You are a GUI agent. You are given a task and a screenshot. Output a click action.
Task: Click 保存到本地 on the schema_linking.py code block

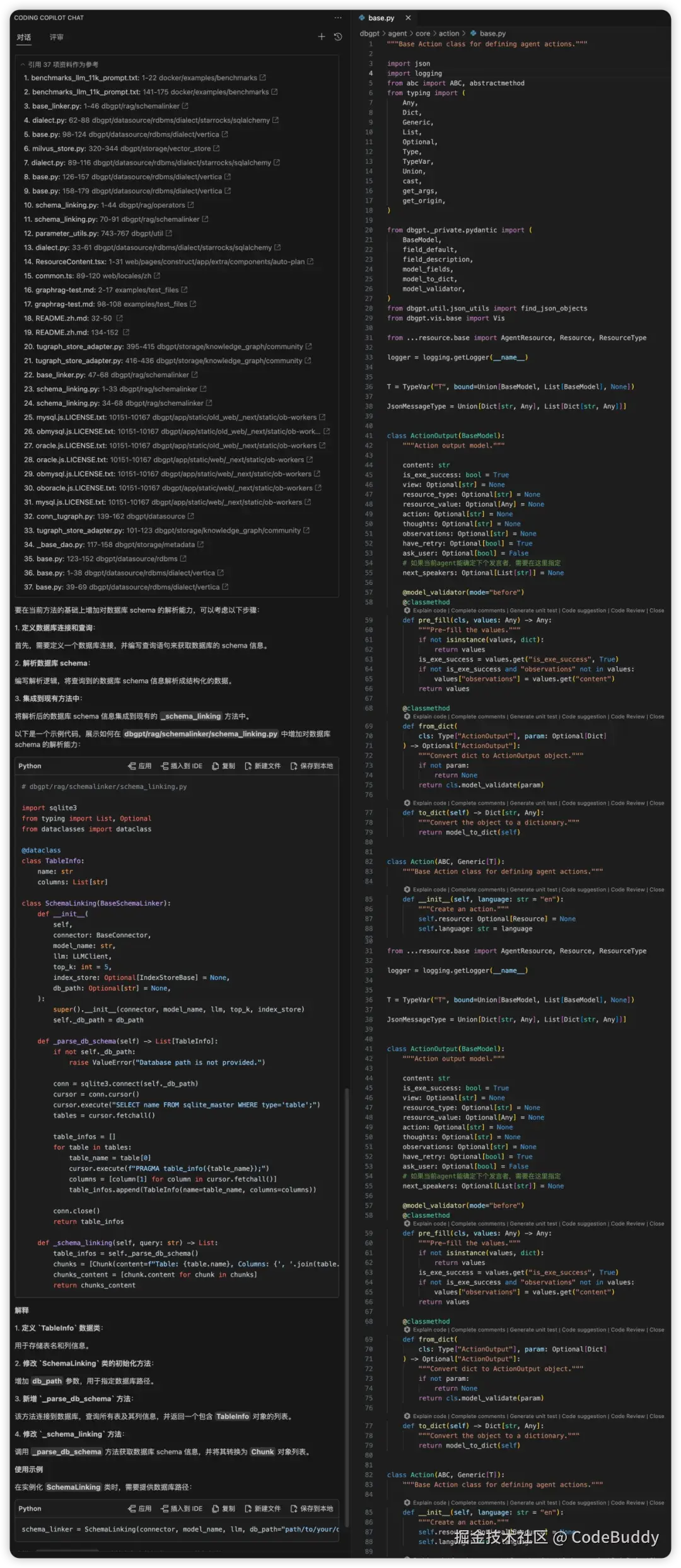(x=312, y=766)
